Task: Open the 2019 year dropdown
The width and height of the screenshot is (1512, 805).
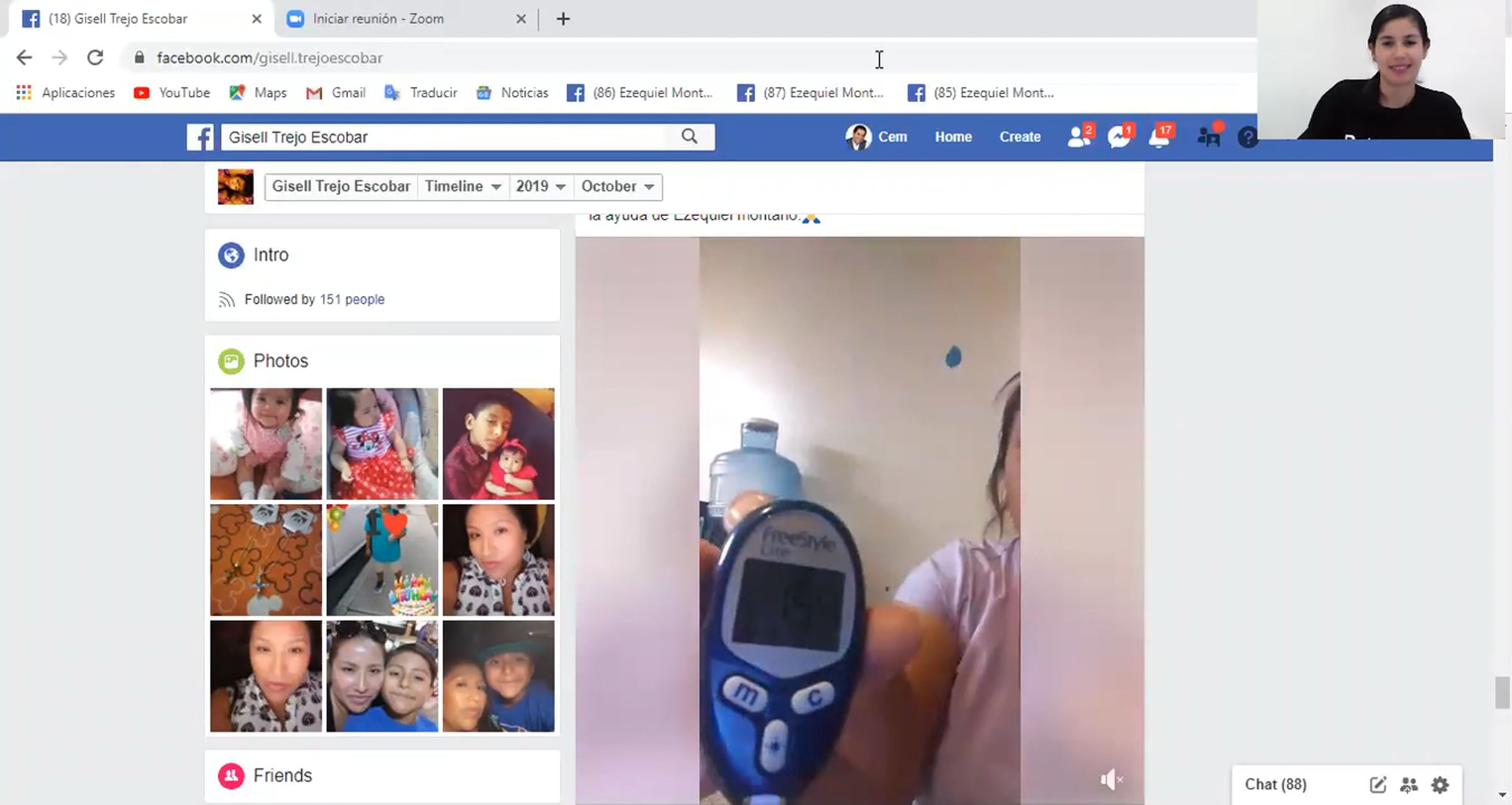Action: click(541, 186)
